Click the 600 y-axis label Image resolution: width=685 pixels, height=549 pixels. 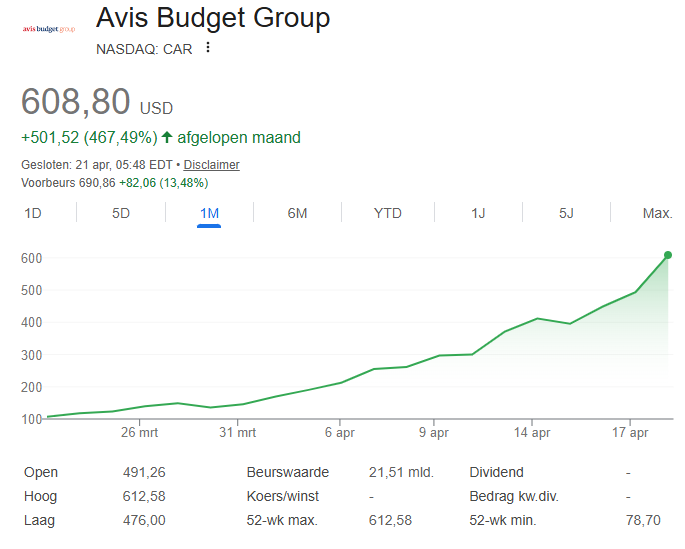click(31, 258)
